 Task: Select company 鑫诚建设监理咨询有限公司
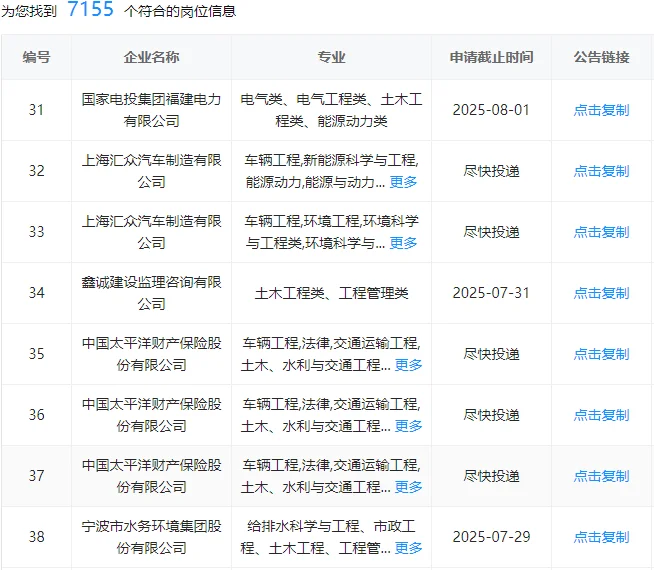click(151, 293)
